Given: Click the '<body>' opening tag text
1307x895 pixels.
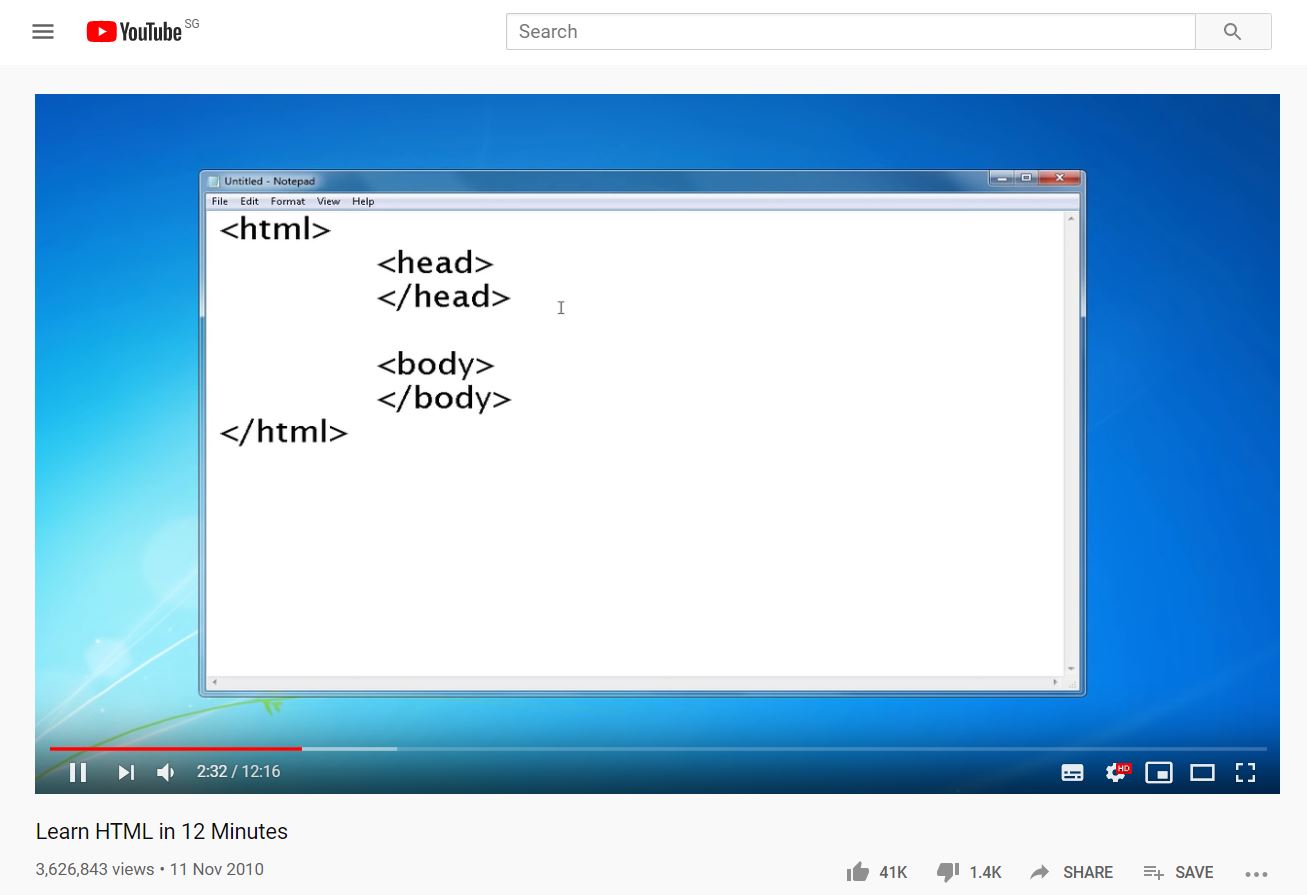Looking at the screenshot, I should click(435, 365).
